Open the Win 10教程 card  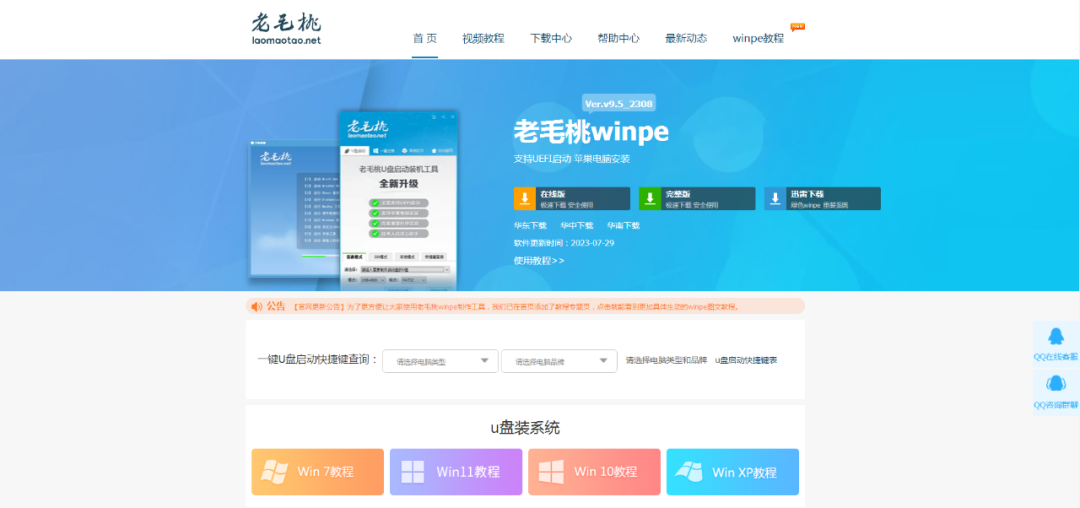click(594, 472)
